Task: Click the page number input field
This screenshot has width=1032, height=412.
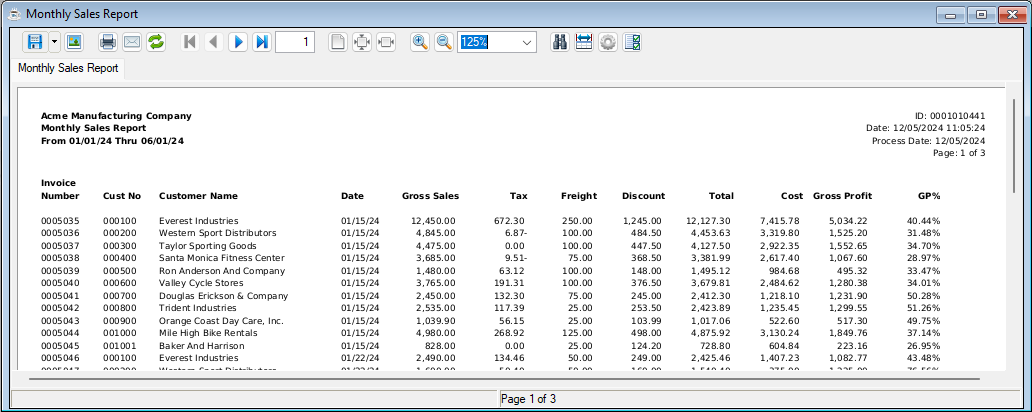Action: click(295, 42)
